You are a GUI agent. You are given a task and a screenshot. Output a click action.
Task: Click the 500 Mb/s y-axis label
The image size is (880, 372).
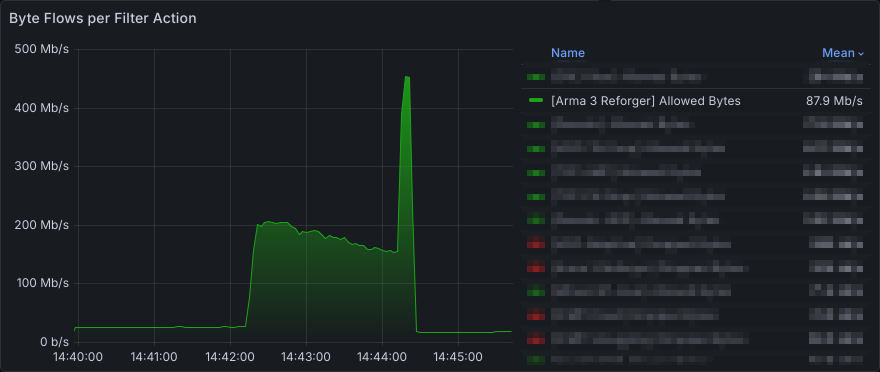click(42, 49)
